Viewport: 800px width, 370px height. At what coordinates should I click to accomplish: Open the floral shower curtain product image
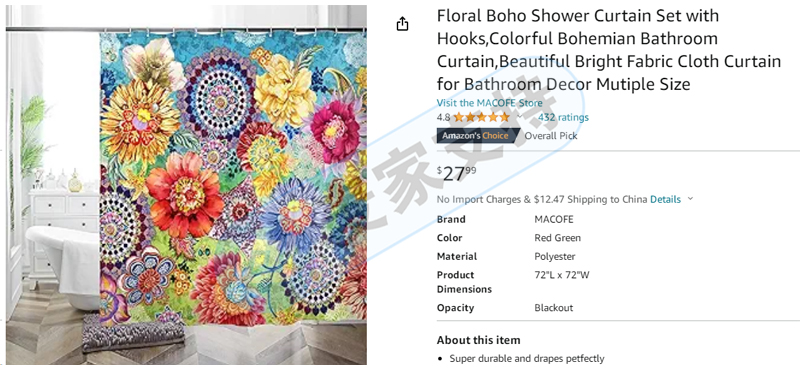point(186,185)
